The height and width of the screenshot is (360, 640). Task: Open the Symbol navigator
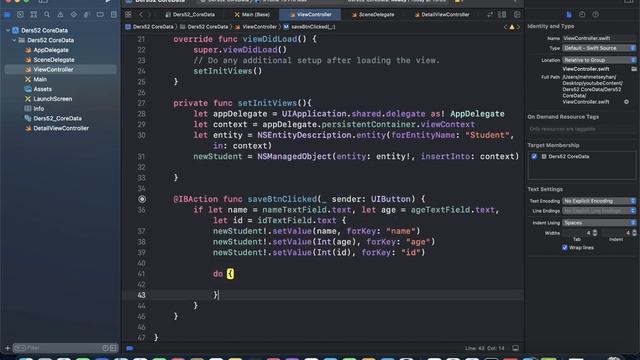click(x=34, y=15)
